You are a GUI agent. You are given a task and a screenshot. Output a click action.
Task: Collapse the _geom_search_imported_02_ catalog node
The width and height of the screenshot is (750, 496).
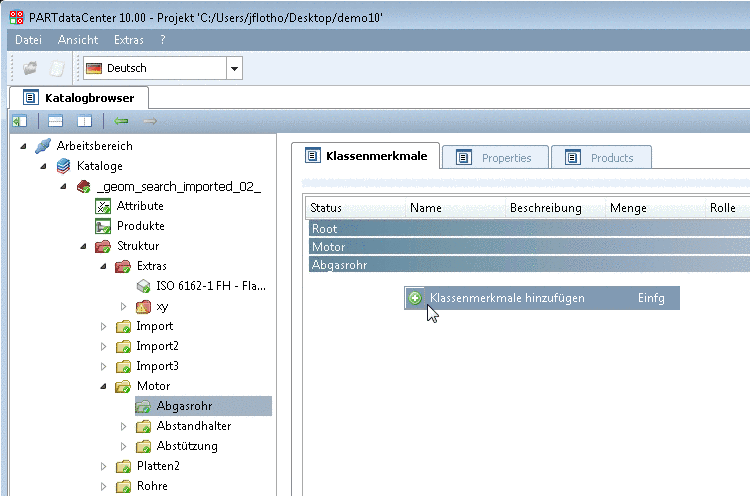pos(64,186)
